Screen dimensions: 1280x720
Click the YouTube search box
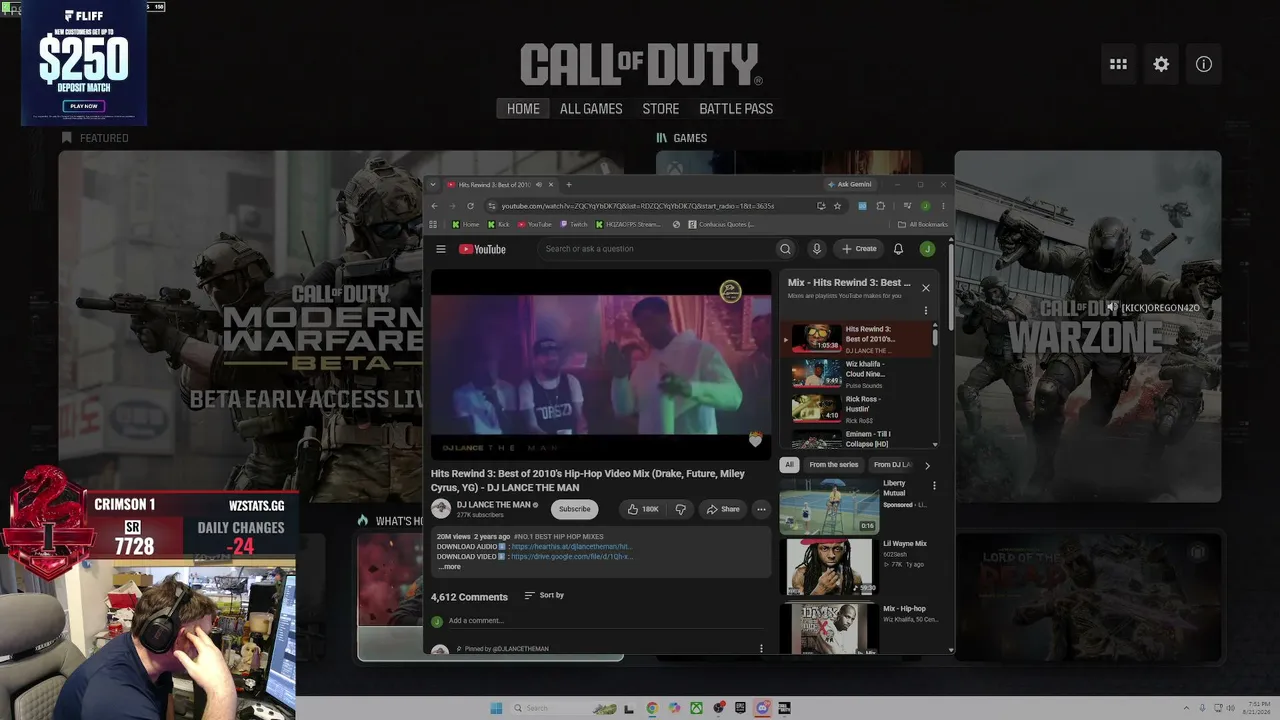[x=658, y=249]
